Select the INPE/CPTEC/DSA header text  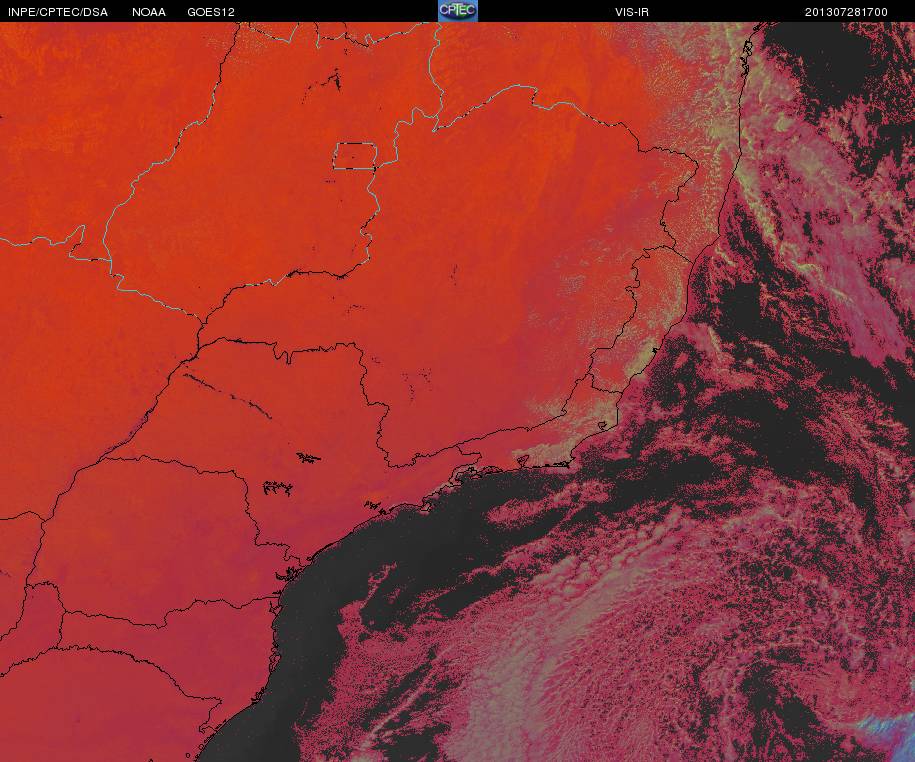pos(57,12)
